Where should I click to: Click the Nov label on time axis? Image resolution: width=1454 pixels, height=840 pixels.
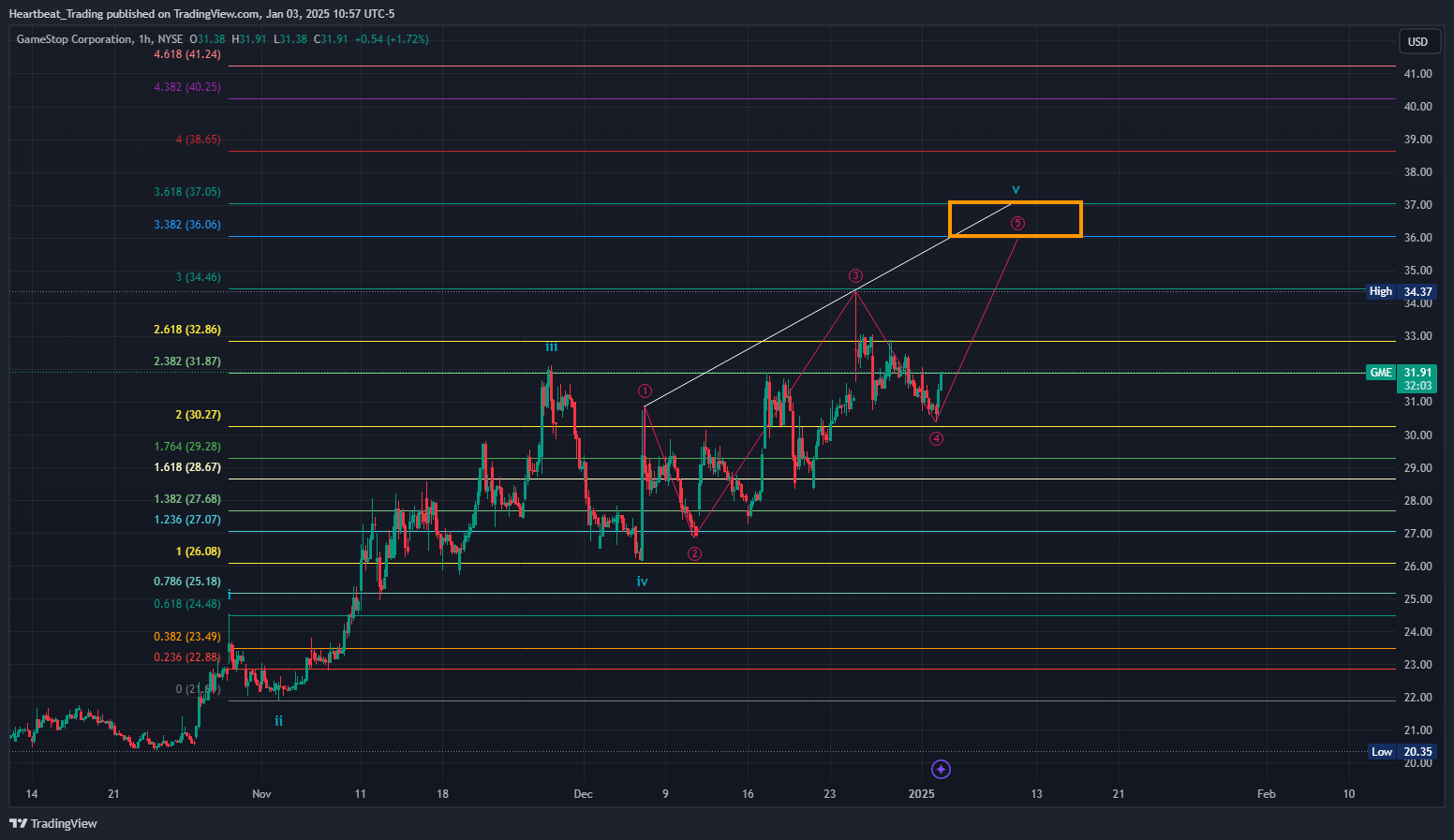pos(261,794)
